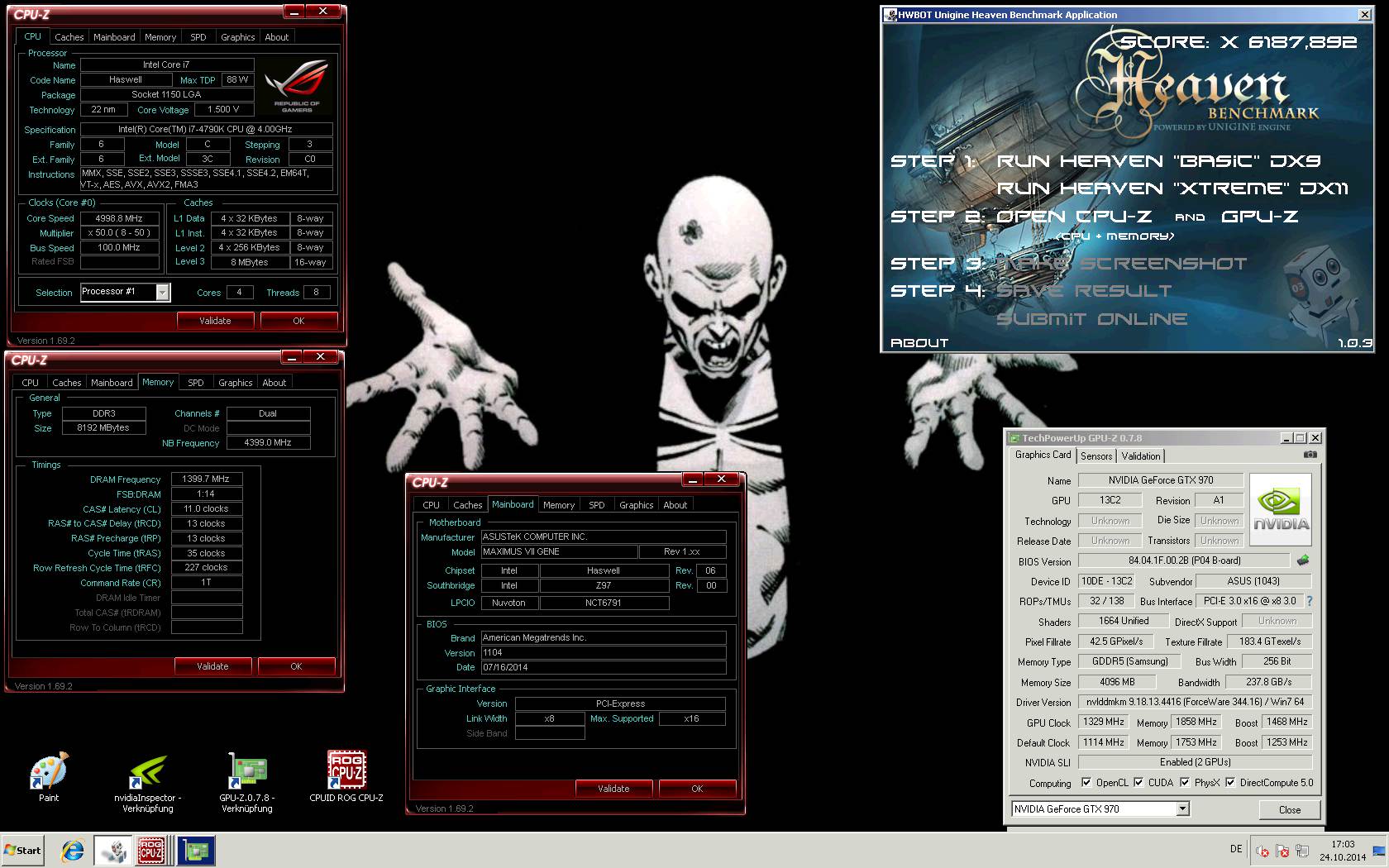Click the ROG CPU-Z taskbar button

click(x=151, y=850)
